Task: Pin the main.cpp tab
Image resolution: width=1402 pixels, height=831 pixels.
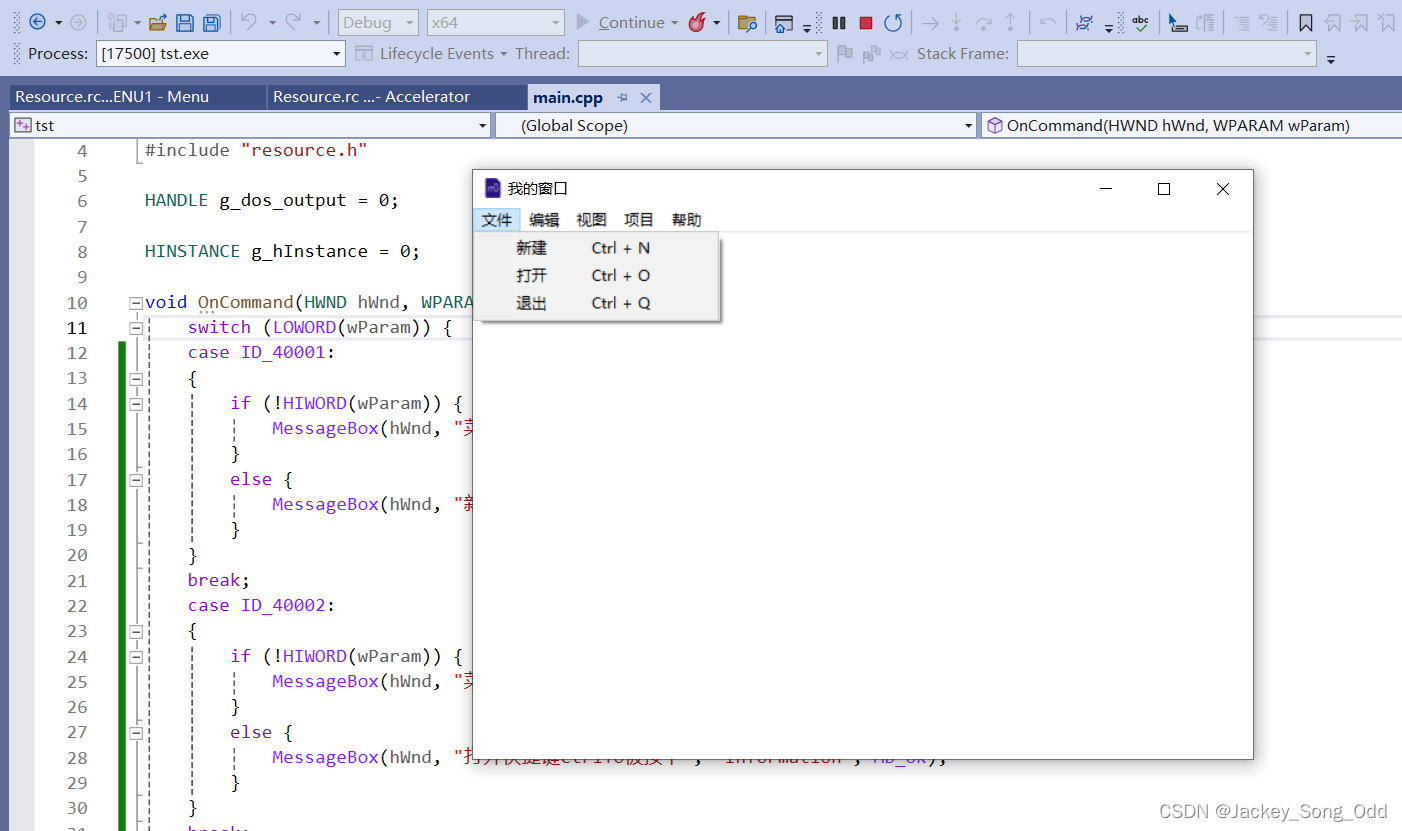Action: pyautogui.click(x=622, y=97)
